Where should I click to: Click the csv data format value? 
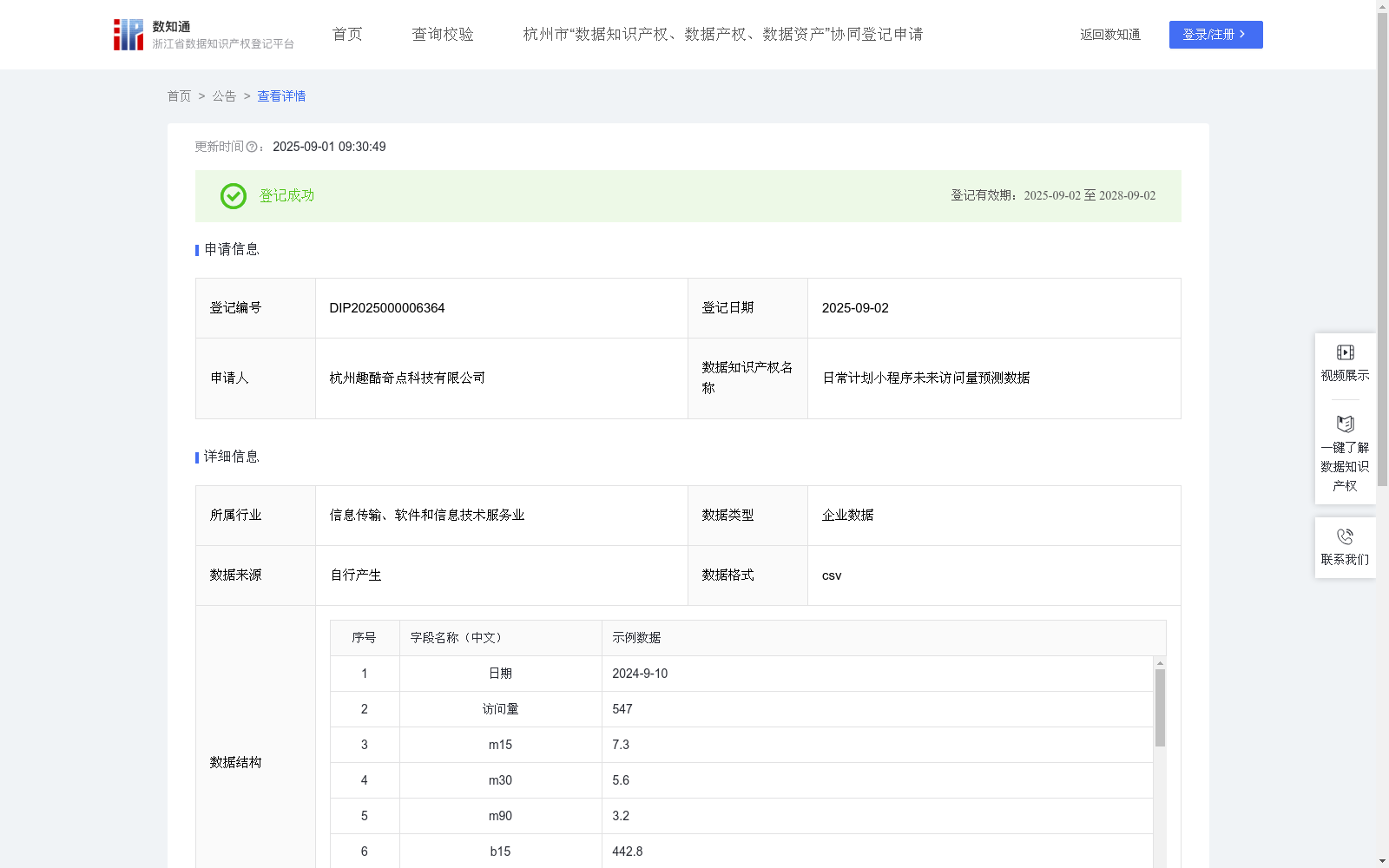[832, 575]
